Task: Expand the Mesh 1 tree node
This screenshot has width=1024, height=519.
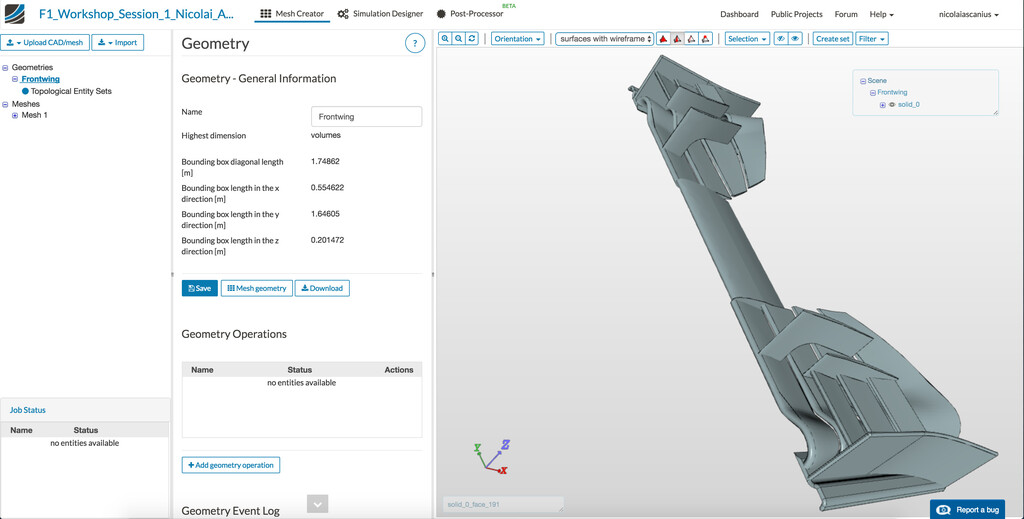Action: pos(15,116)
